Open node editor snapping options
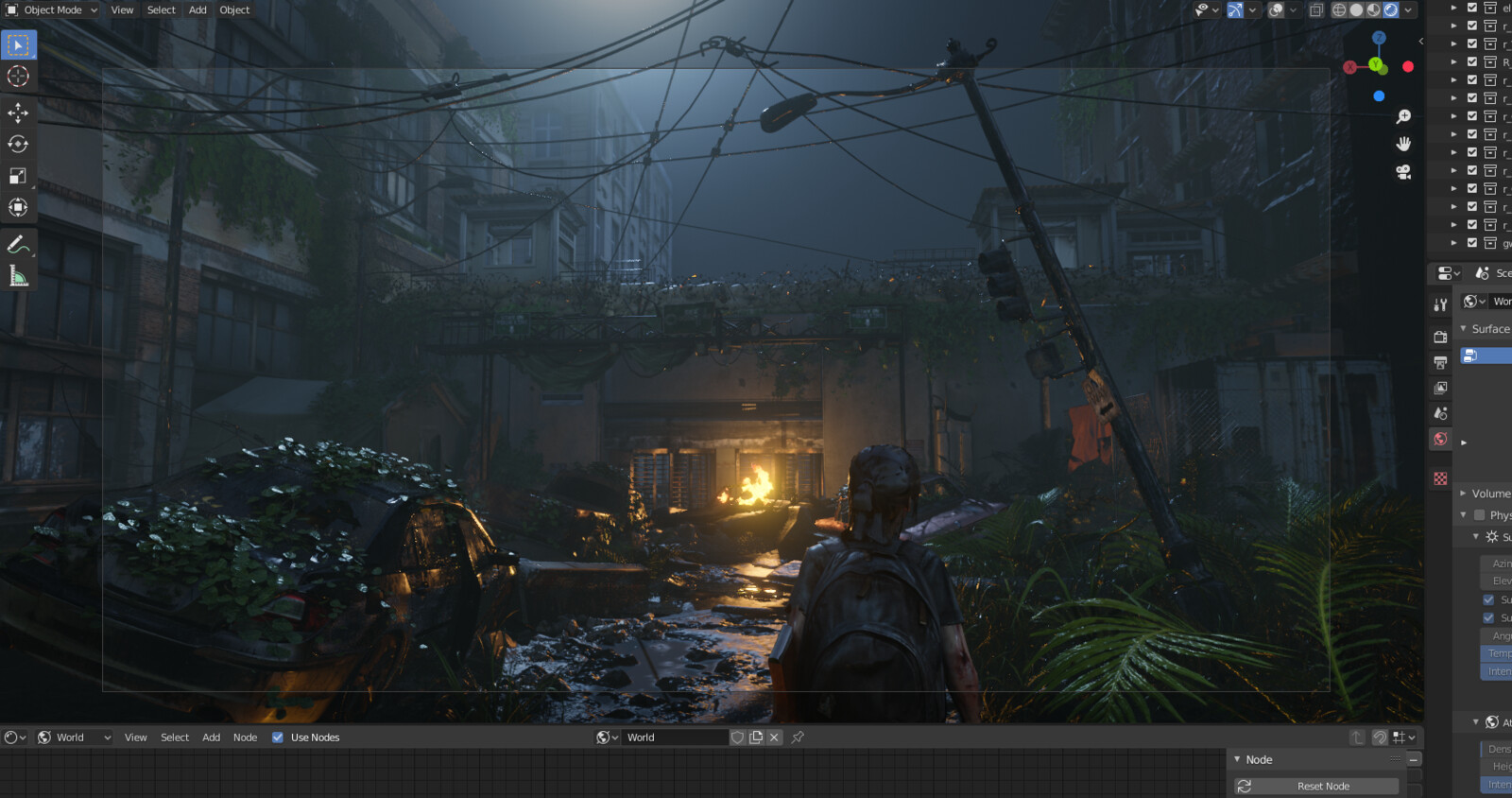Screen dimensions: 1512x798 coord(1403,737)
